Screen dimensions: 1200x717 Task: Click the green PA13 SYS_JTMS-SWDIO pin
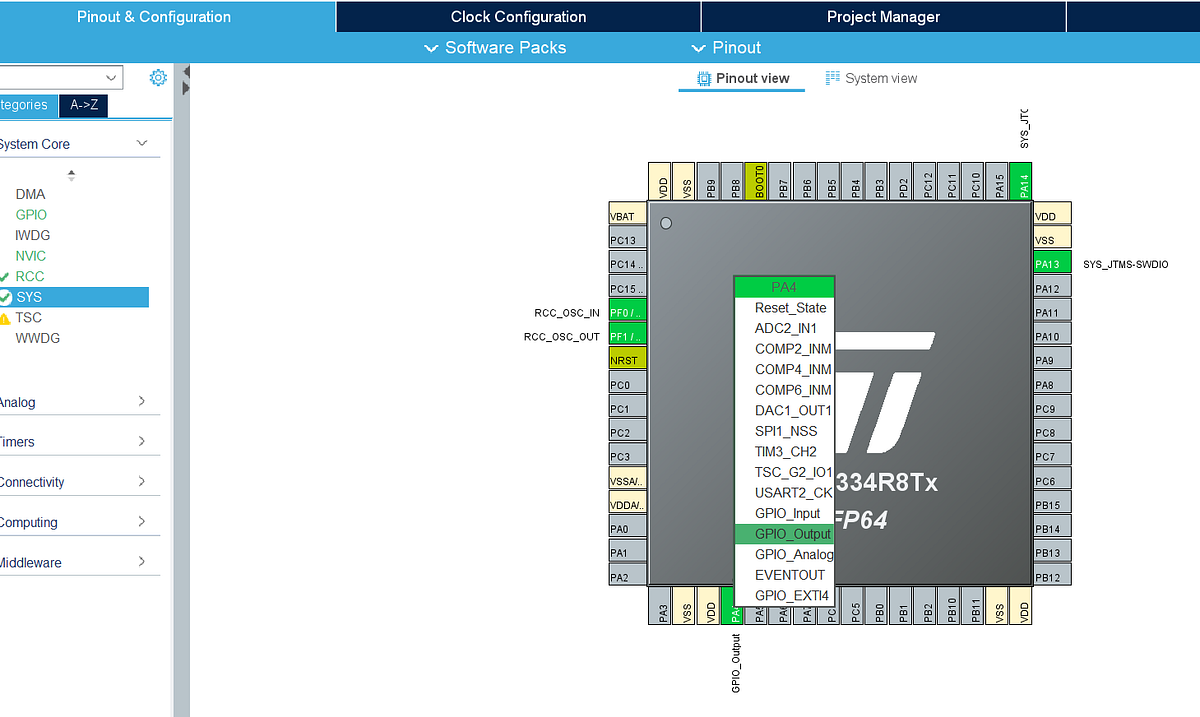(1051, 263)
